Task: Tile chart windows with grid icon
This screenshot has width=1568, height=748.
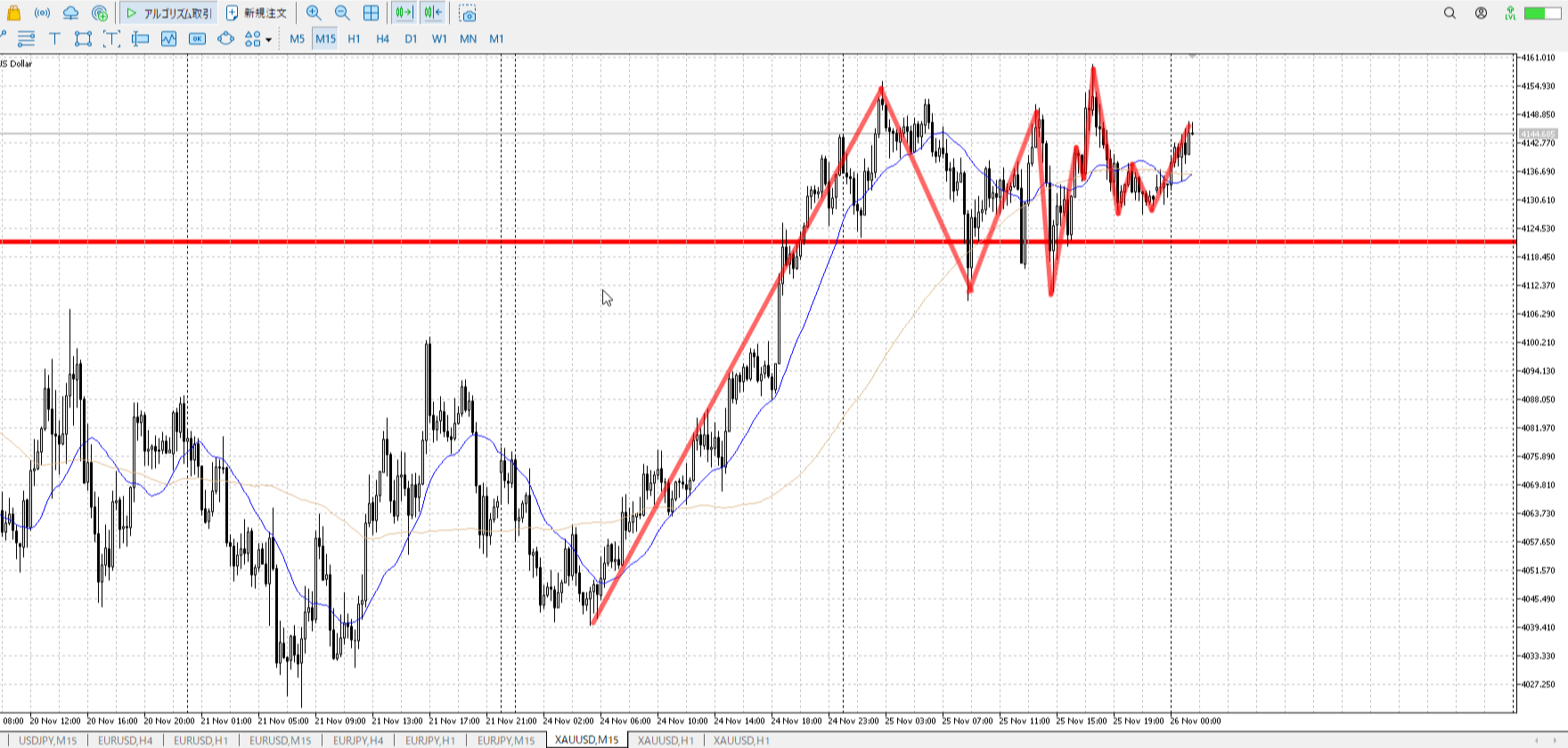Action: [371, 13]
